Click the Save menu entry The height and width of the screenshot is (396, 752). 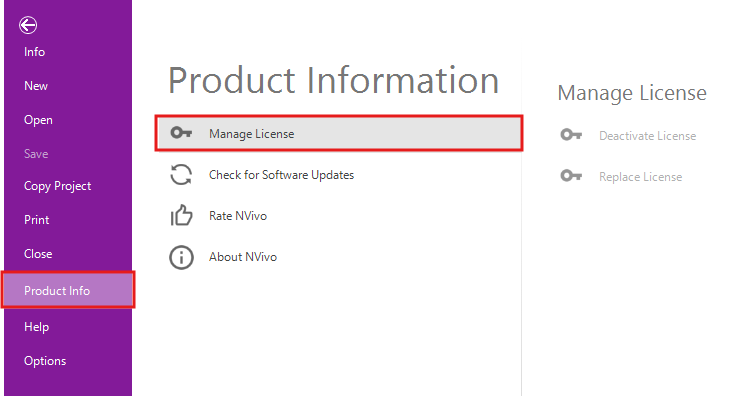pos(36,154)
